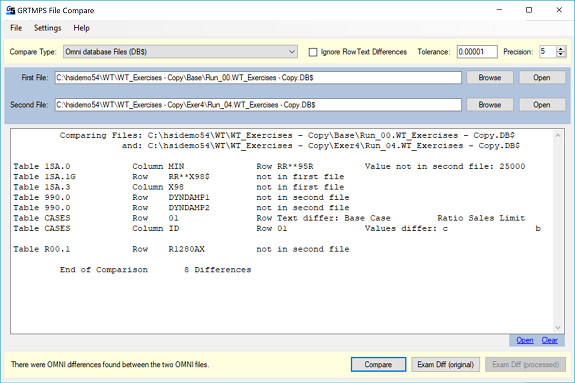Click the 'R1280AX' row entry
This screenshot has width=575, height=383.
186,249
